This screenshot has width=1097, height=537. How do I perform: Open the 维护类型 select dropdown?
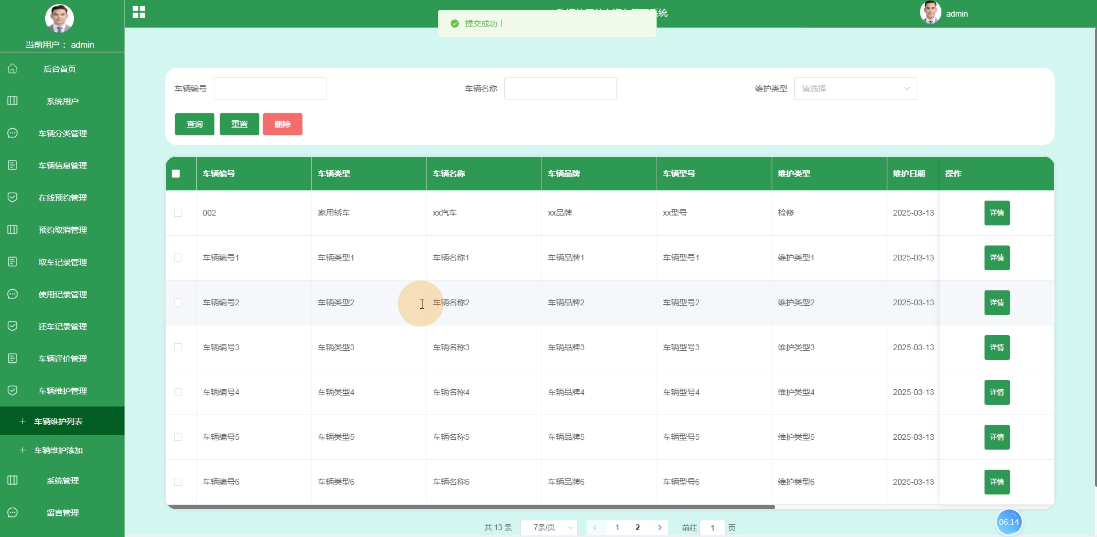pyautogui.click(x=855, y=89)
